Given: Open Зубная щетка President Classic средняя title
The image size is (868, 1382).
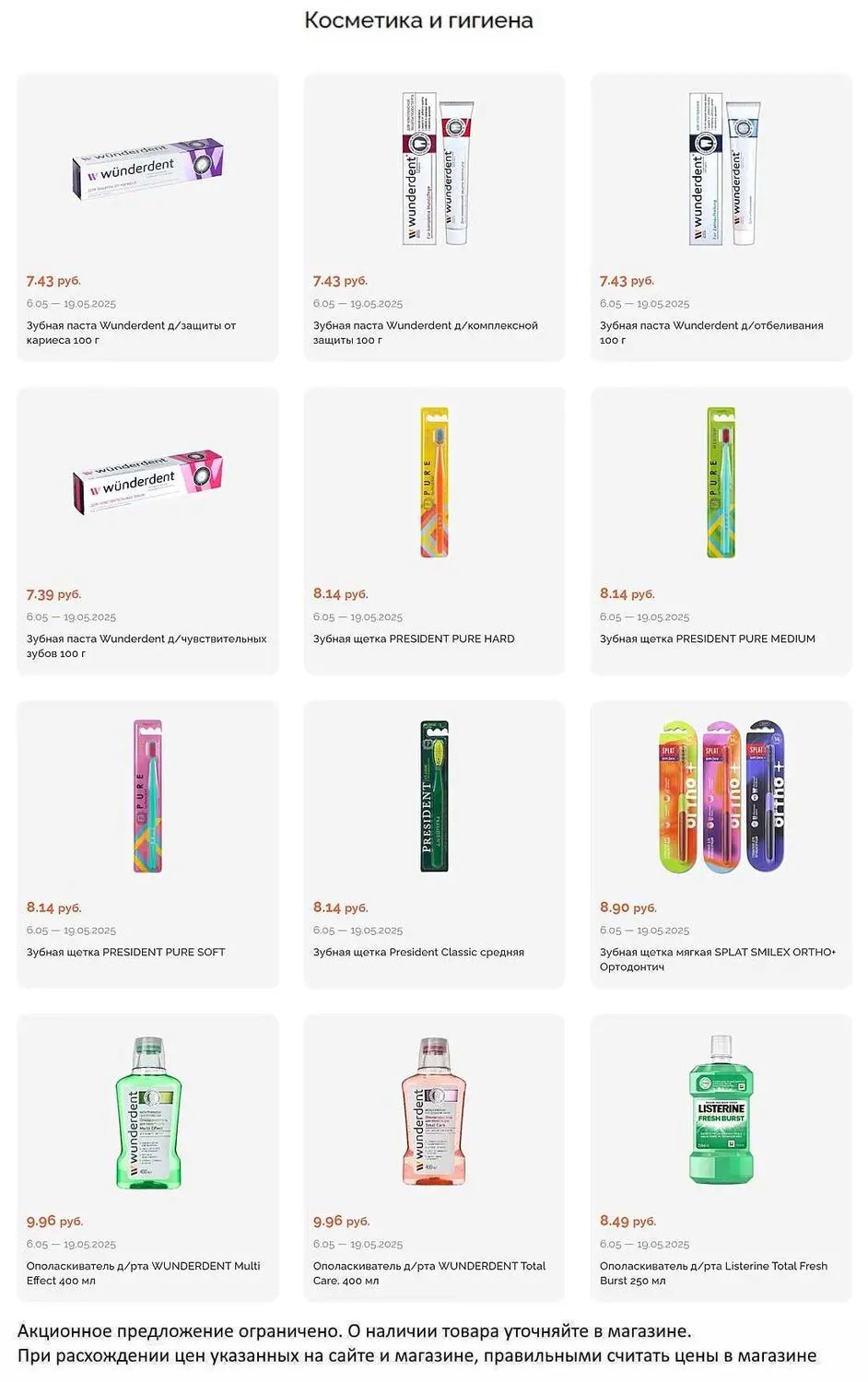Looking at the screenshot, I should pyautogui.click(x=418, y=952).
